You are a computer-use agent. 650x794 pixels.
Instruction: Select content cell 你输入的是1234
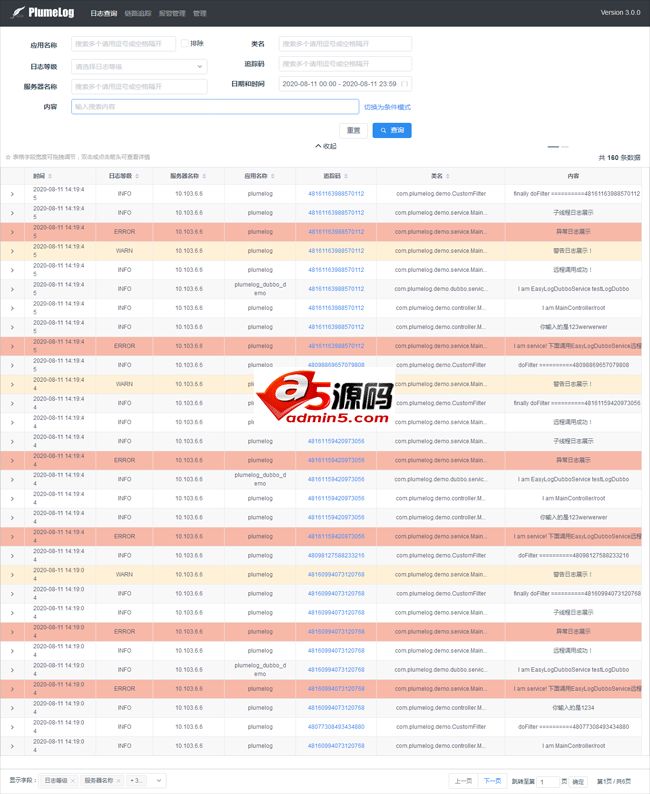pos(573,708)
